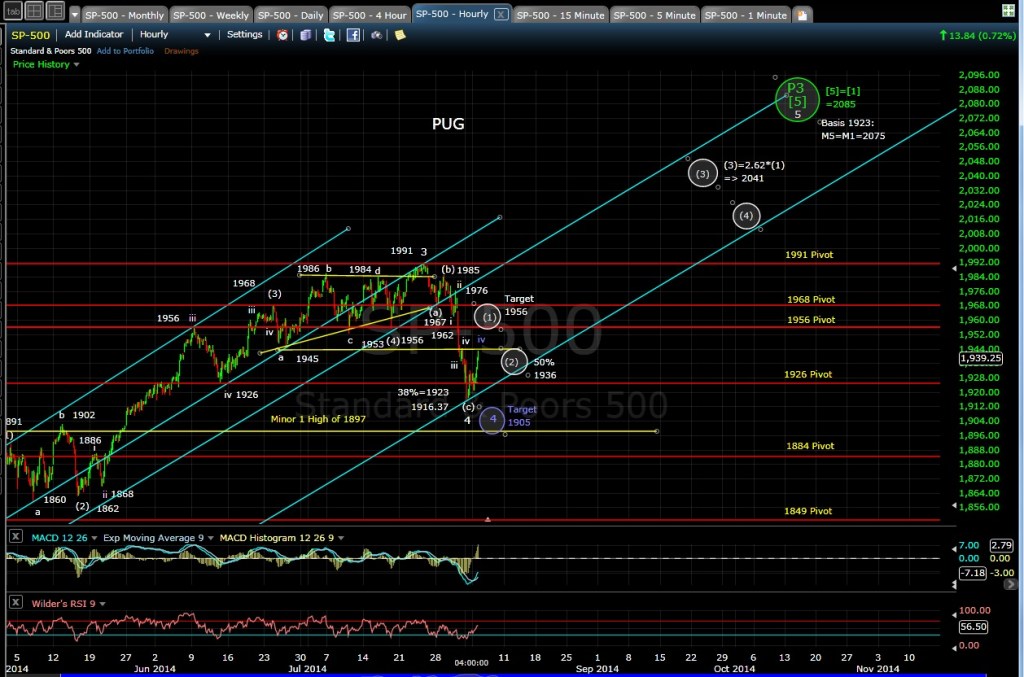Image resolution: width=1024 pixels, height=677 pixels.
Task: Open Wilder's RSI 9 dropdown
Action: (102, 604)
